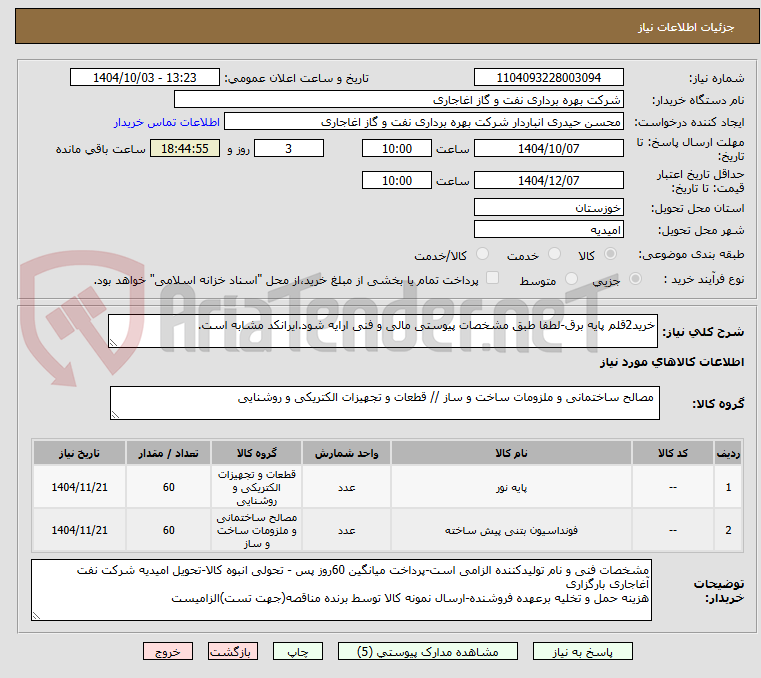Image resolution: width=761 pixels, height=678 pixels.
Task: Click the استان محل تحویل field خوزستان
Action: 548,208
